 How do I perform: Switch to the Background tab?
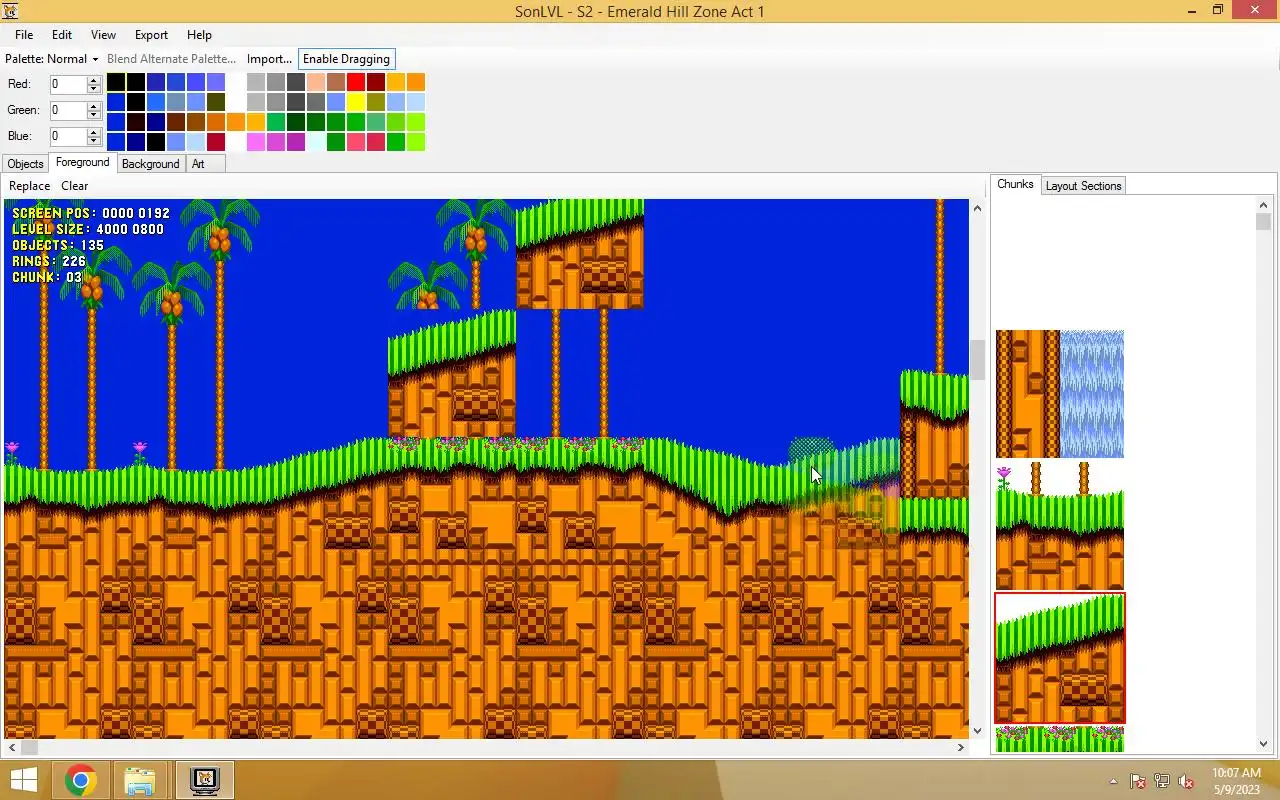pos(150,164)
